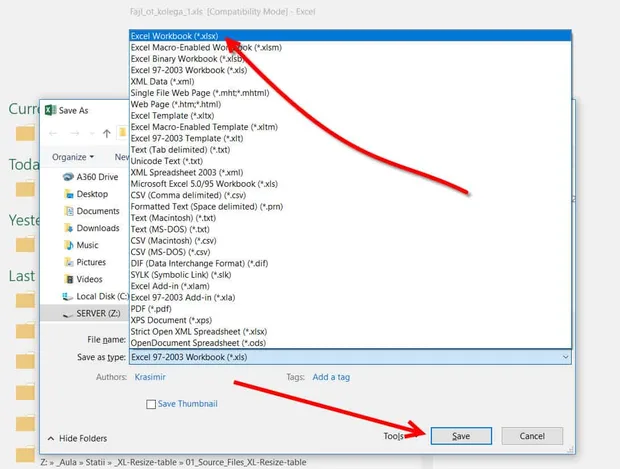
Task: Choose Excel Add-in (*.xlam)
Action: point(350,286)
